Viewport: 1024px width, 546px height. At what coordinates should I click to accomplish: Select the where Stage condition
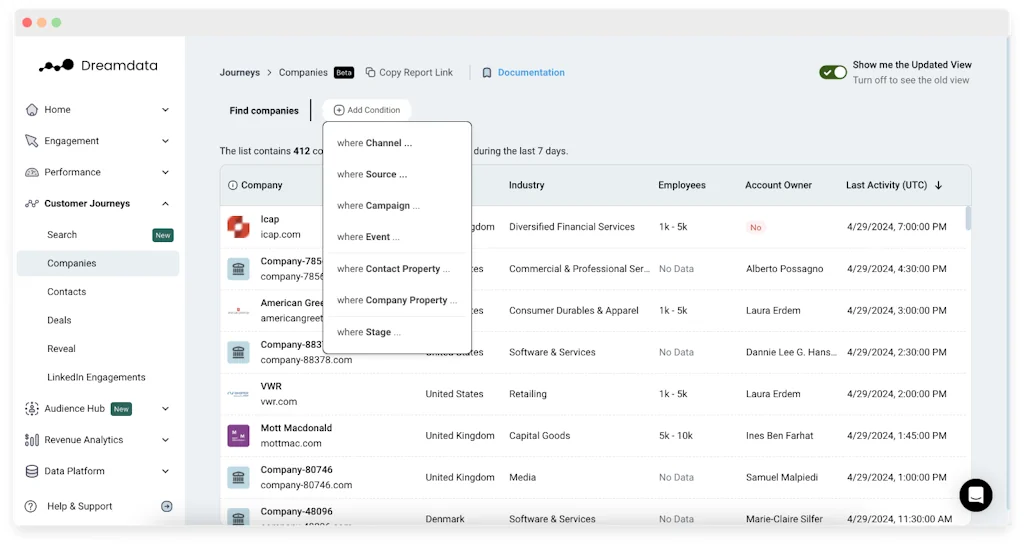[397, 332]
